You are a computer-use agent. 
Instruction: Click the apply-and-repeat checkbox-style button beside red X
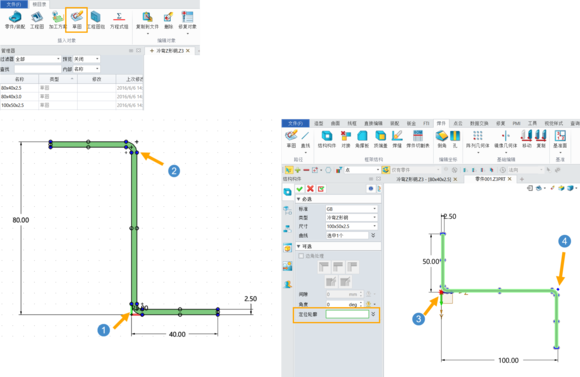tap(321, 189)
